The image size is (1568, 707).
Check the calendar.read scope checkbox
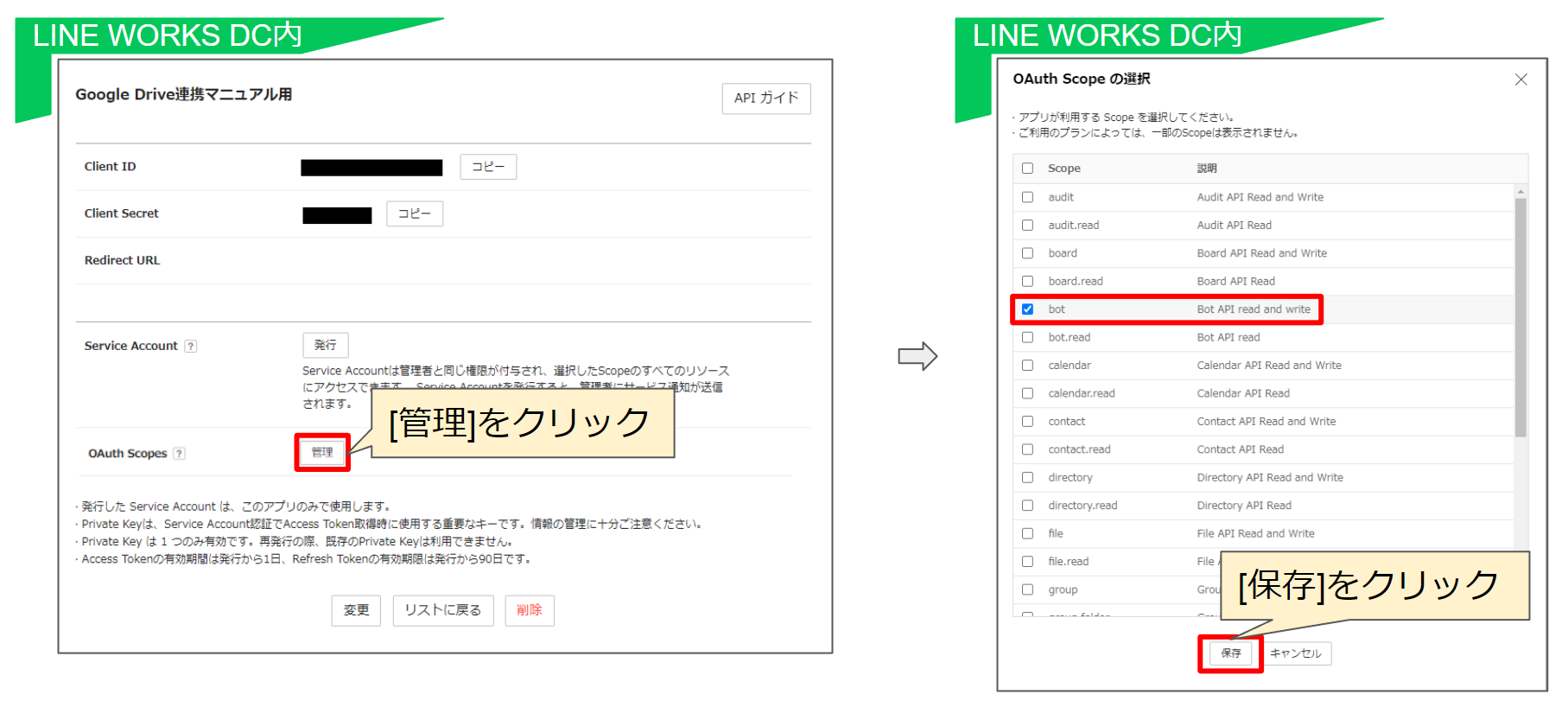[1027, 393]
